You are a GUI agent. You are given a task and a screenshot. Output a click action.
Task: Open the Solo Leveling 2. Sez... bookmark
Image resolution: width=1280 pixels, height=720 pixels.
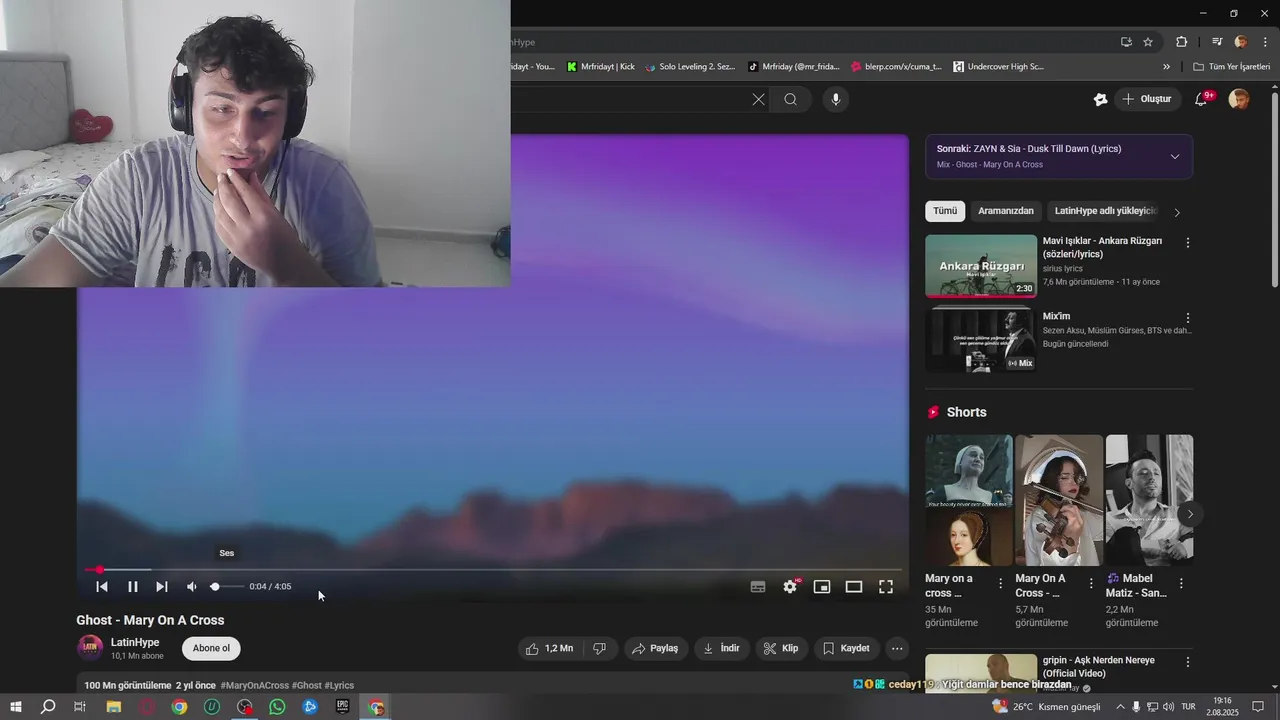[x=690, y=67]
